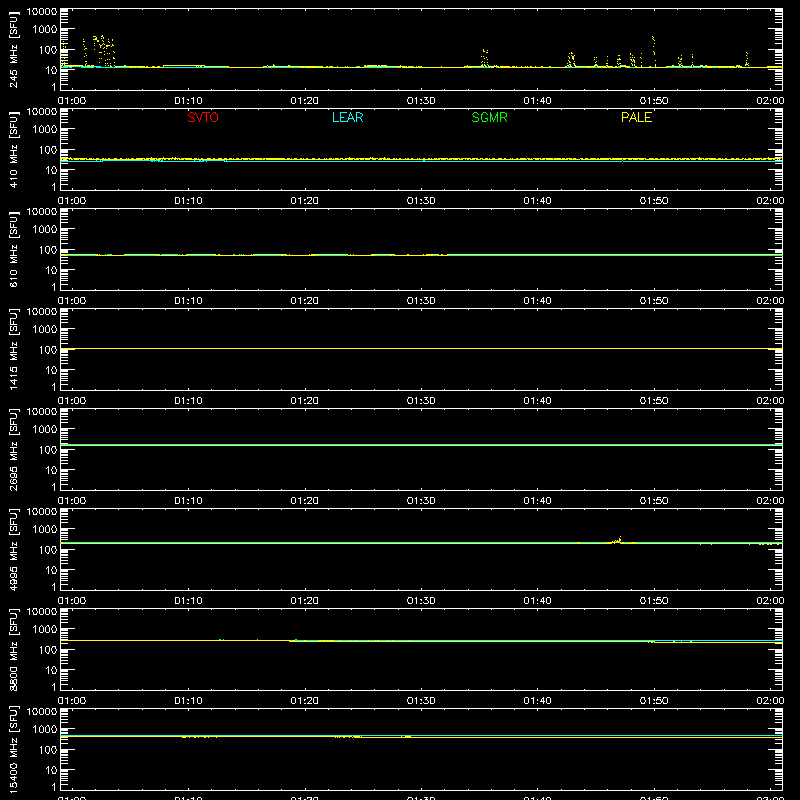Screen dimensions: 800x800
Task: Click the green SGMR legend label
Action: click(x=489, y=117)
